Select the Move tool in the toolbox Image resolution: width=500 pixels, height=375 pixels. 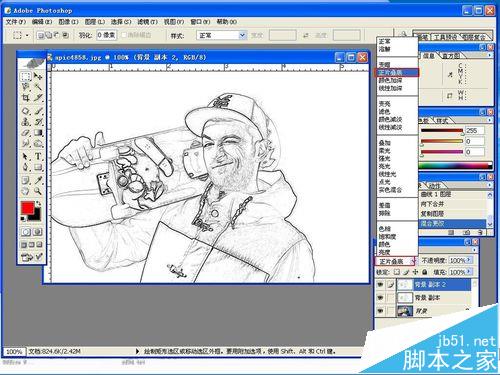pyautogui.click(x=38, y=76)
